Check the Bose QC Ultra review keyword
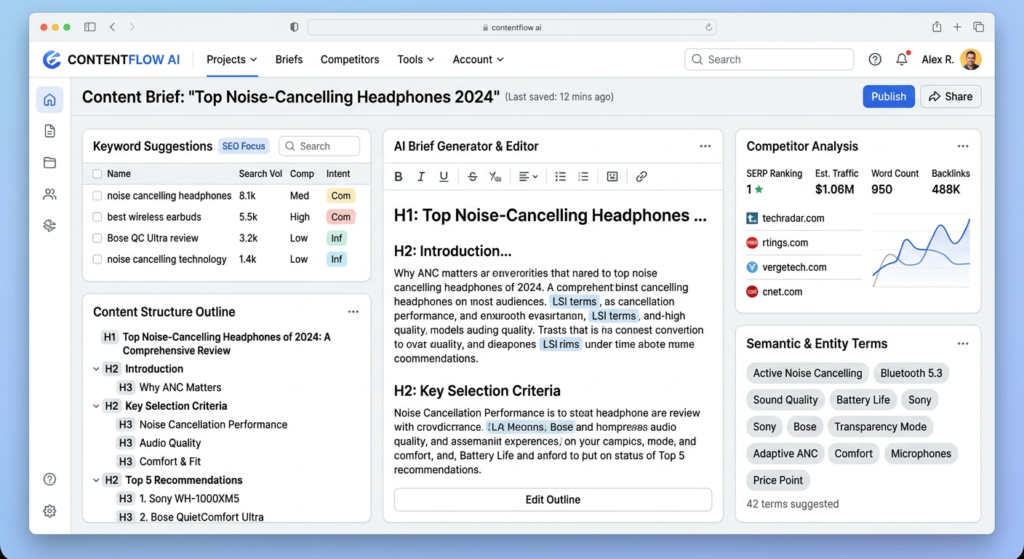Image resolution: width=1024 pixels, height=559 pixels. [x=97, y=238]
